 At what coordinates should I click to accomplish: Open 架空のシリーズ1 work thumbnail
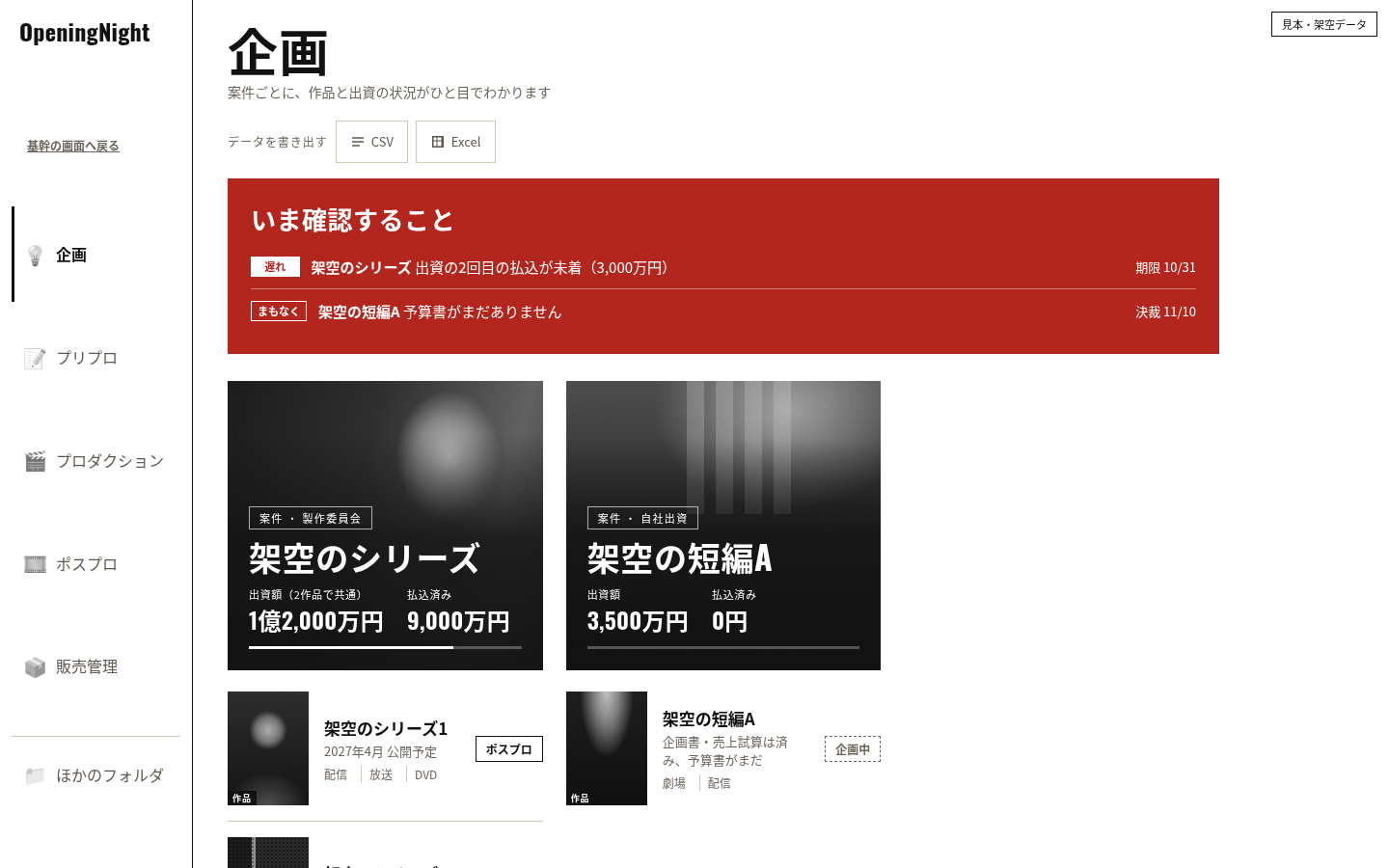(268, 748)
